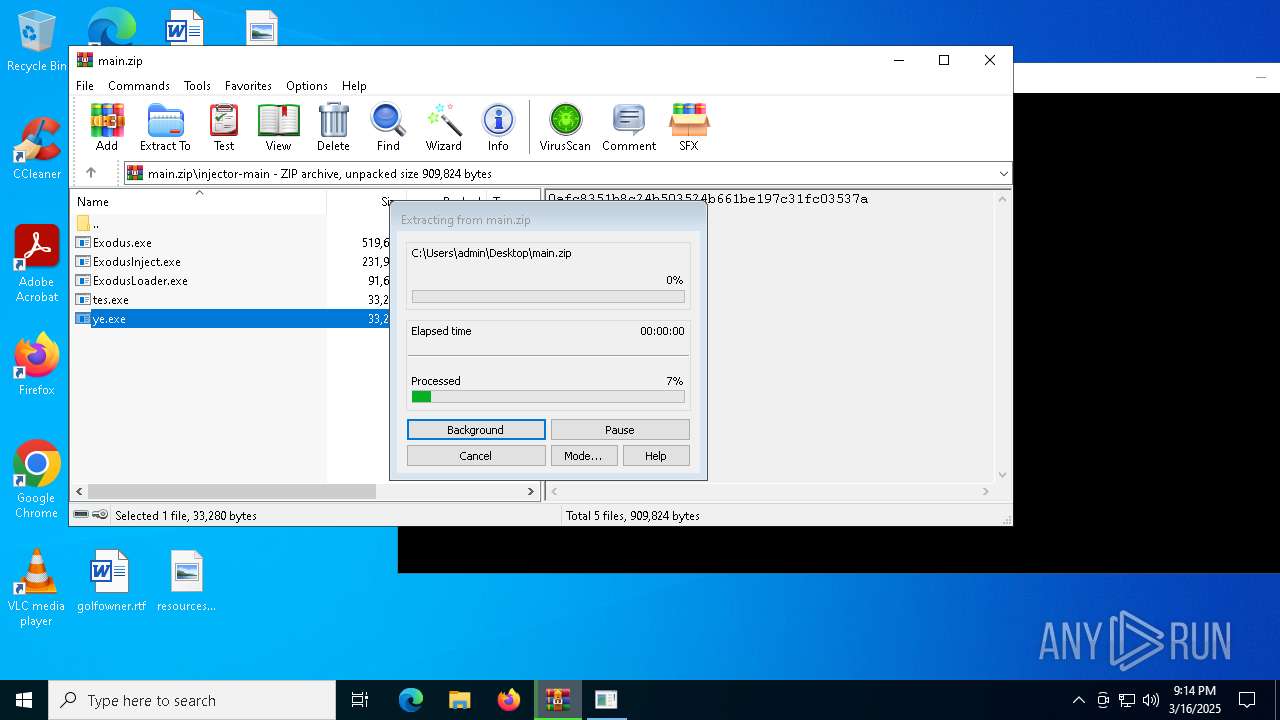Image resolution: width=1280 pixels, height=720 pixels.
Task: Expand the archive path dropdown arrow
Action: click(1003, 174)
